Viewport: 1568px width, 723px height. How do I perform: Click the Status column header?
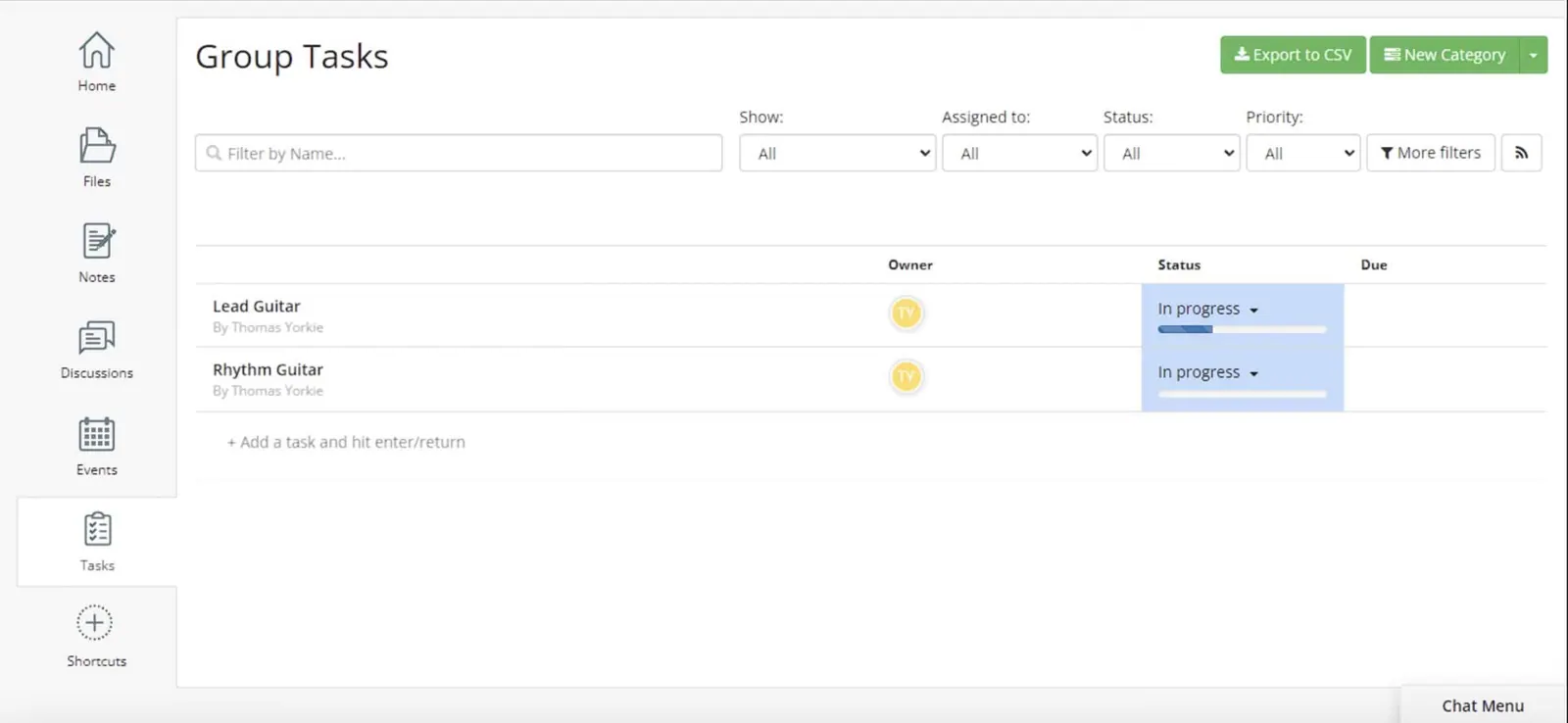1179,265
